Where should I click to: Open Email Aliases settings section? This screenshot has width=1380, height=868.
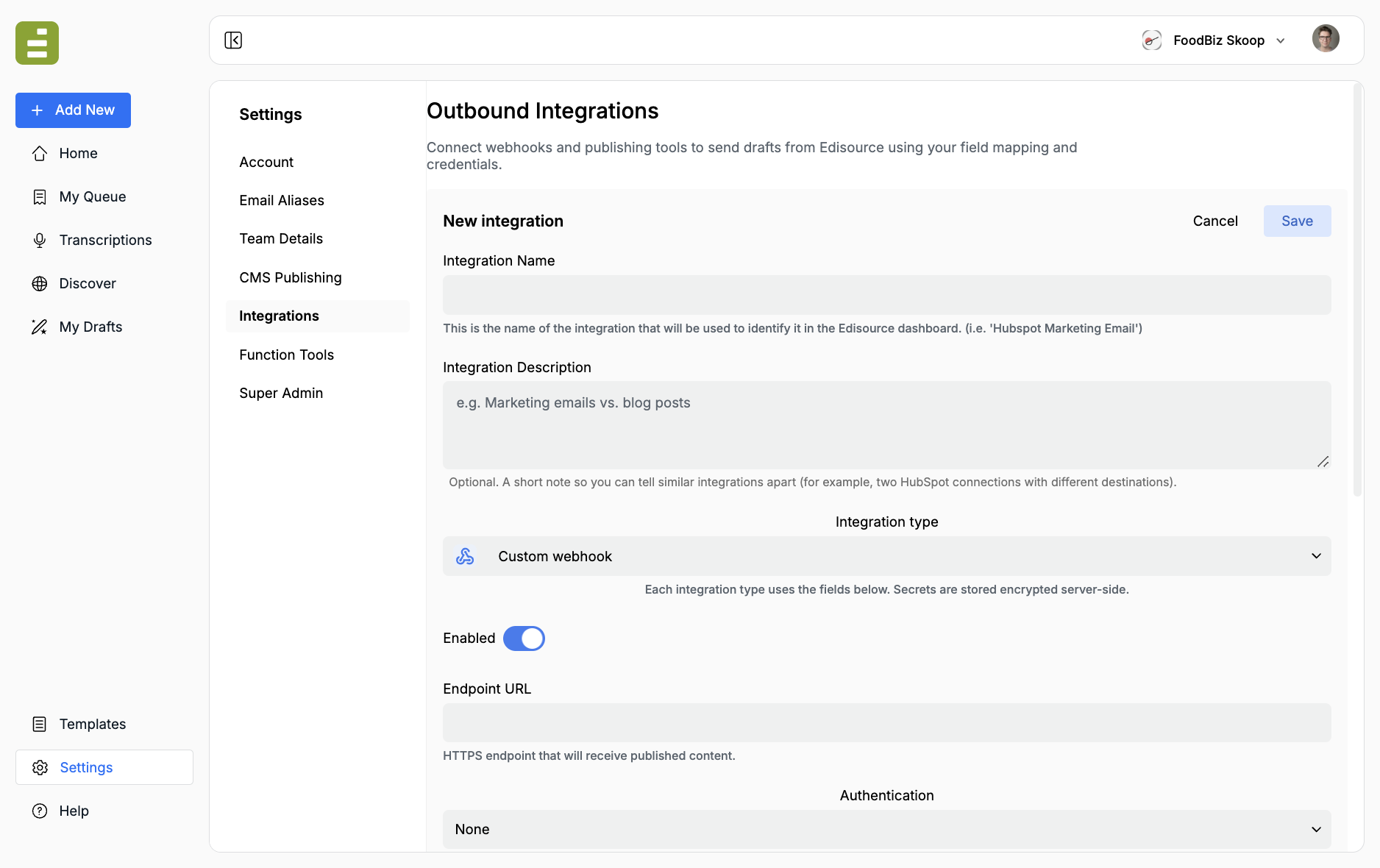pyautogui.click(x=282, y=200)
